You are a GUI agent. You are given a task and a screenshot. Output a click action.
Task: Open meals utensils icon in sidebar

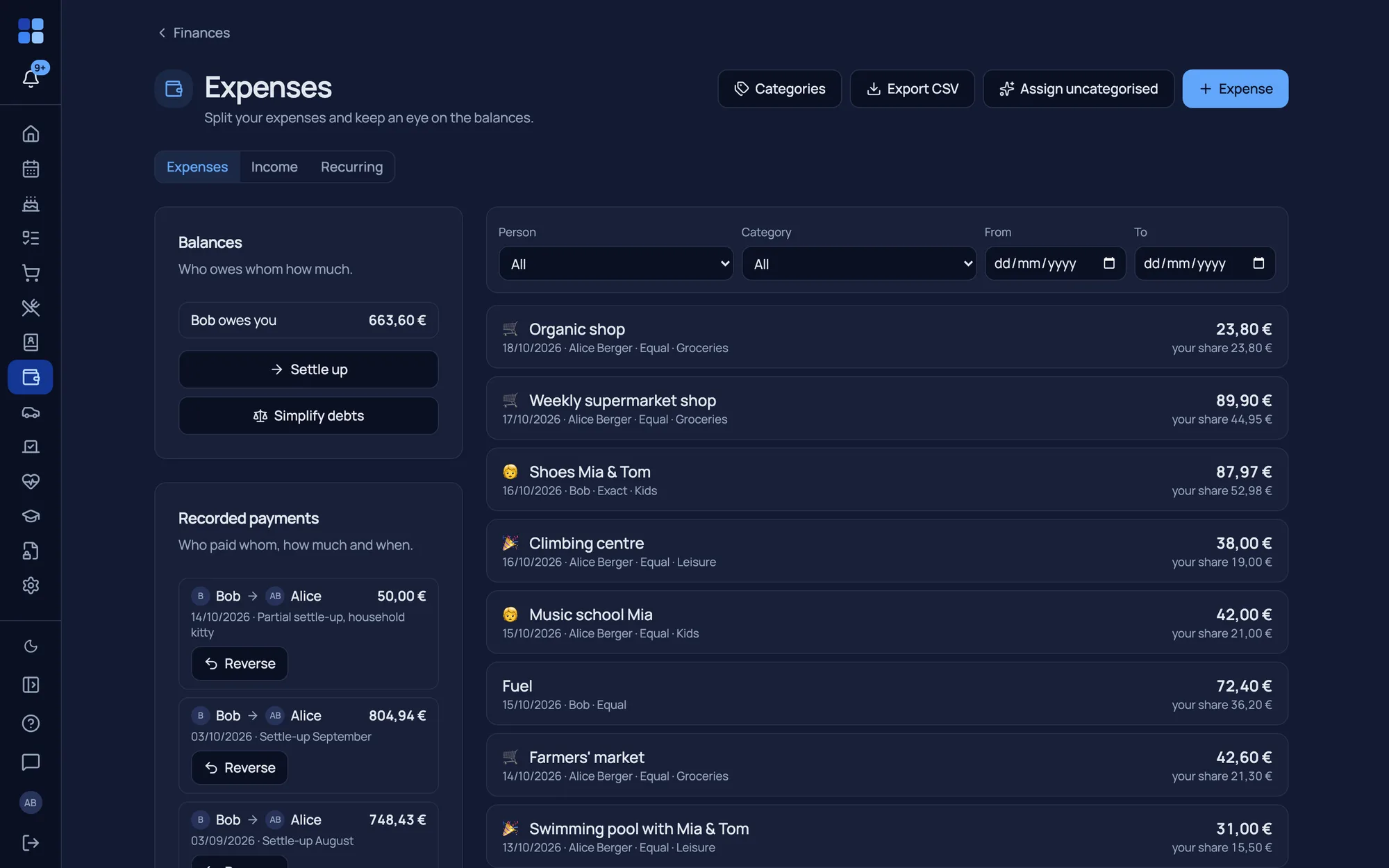tap(31, 308)
